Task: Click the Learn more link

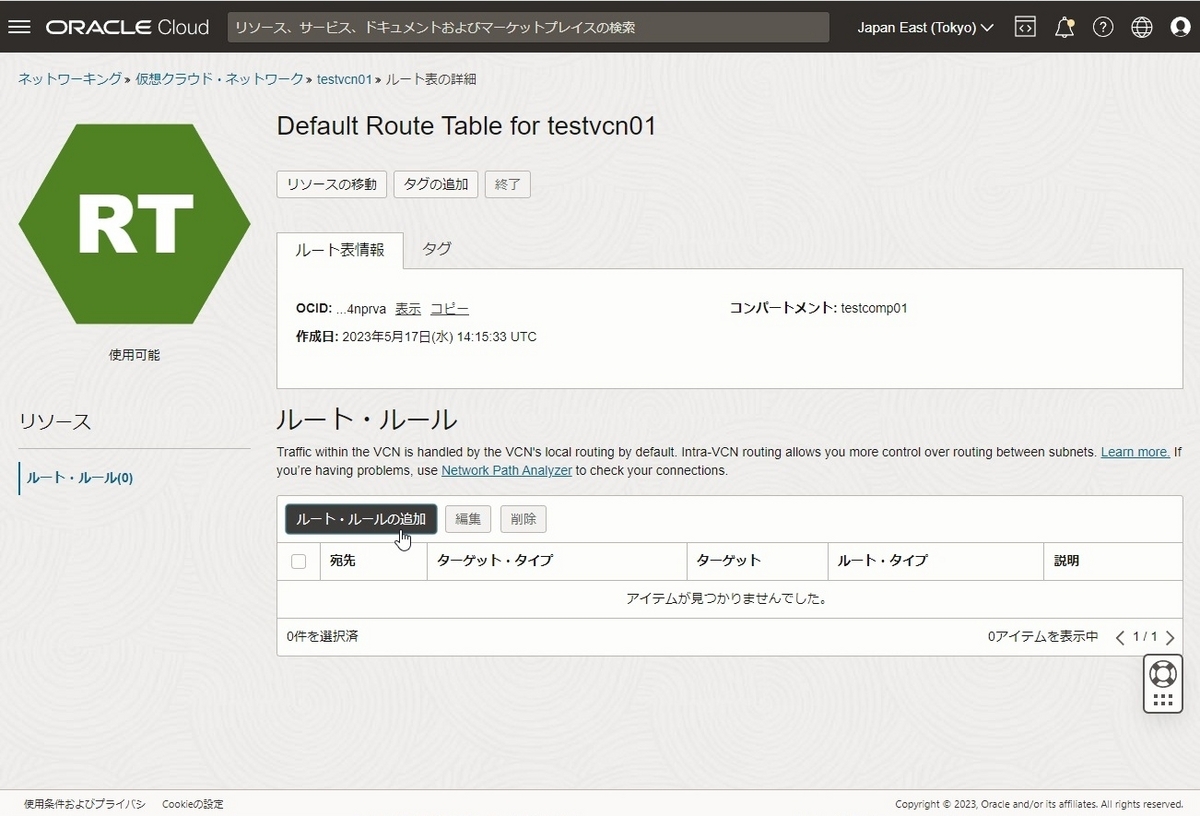Action: (1134, 451)
